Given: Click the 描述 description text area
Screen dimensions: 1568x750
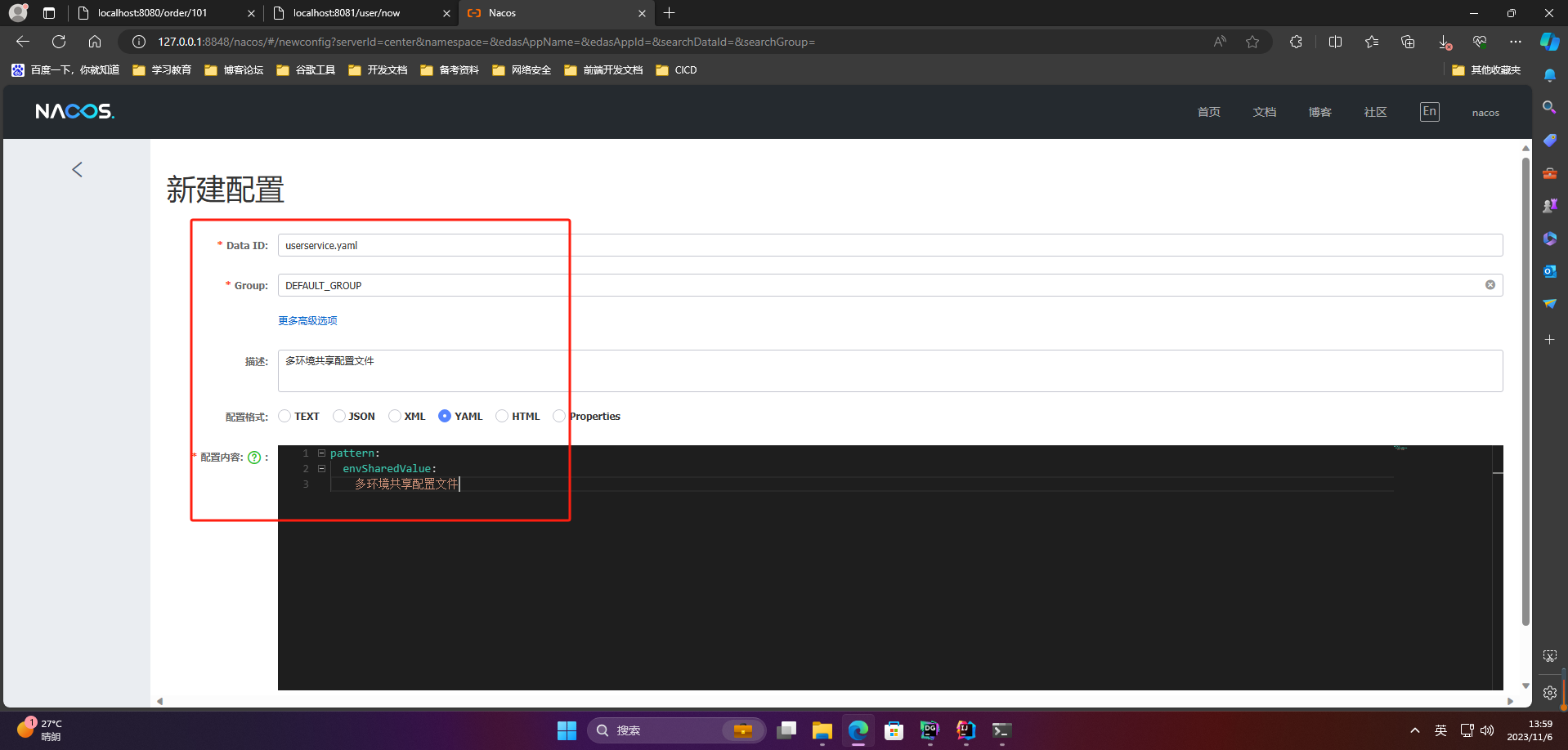Looking at the screenshot, I should 890,371.
